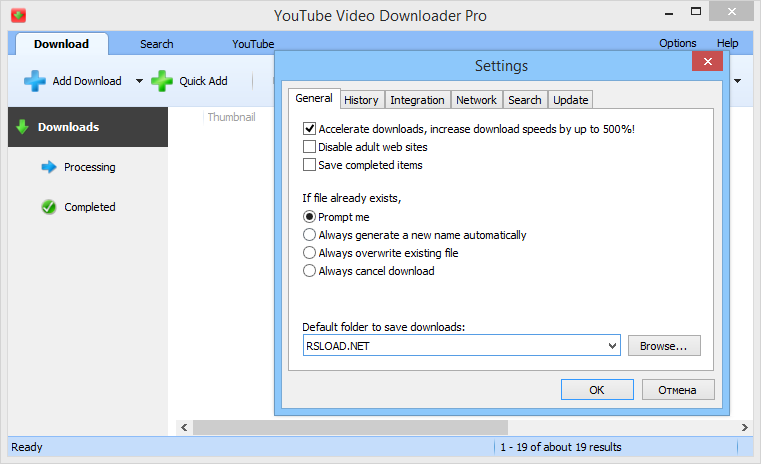Open the Help menu

pyautogui.click(x=728, y=43)
